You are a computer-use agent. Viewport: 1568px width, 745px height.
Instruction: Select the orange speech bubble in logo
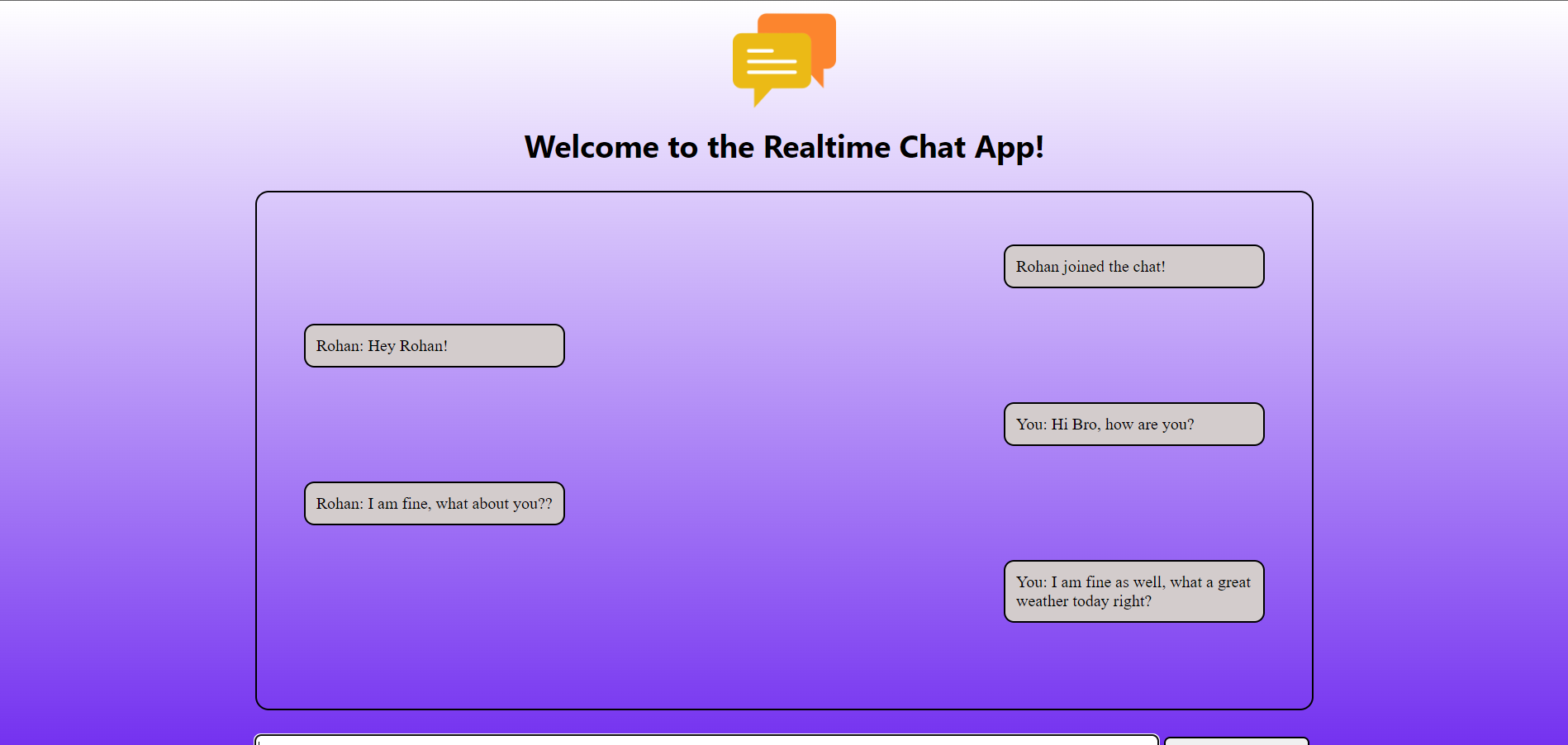pyautogui.click(x=814, y=37)
